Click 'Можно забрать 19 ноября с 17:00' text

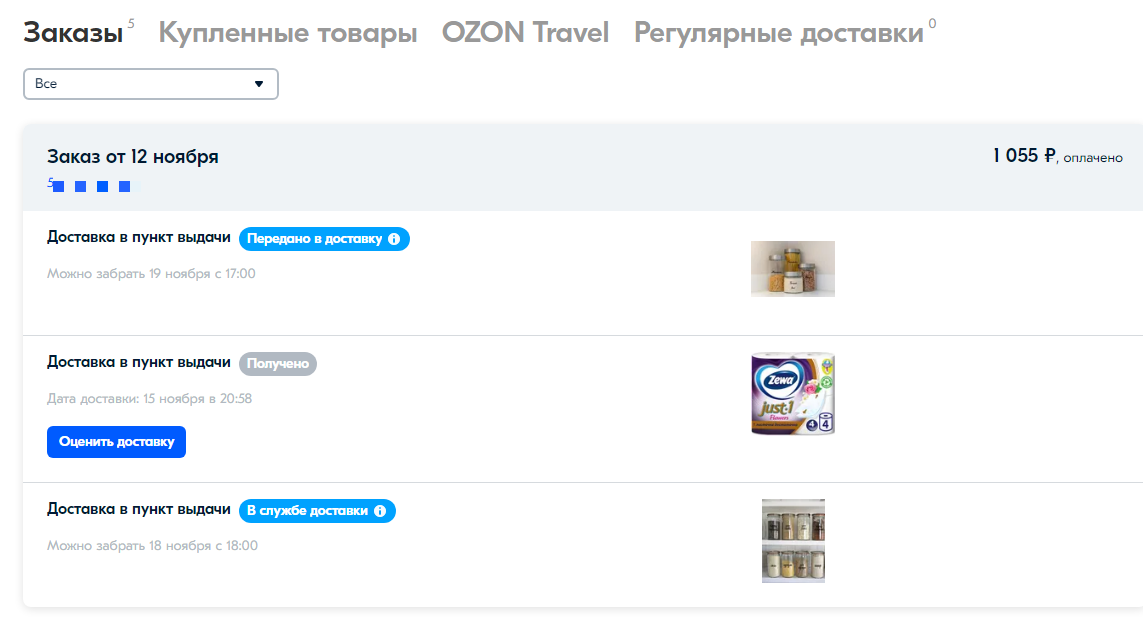152,274
